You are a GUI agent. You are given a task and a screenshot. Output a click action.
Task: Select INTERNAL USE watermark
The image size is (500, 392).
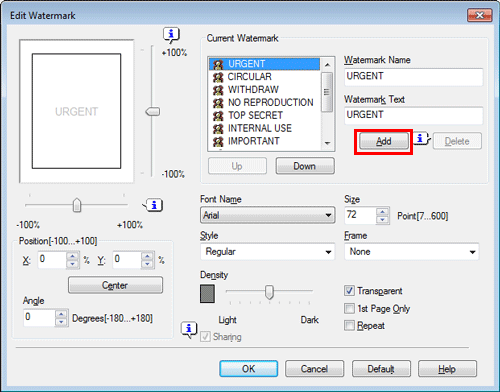point(264,128)
